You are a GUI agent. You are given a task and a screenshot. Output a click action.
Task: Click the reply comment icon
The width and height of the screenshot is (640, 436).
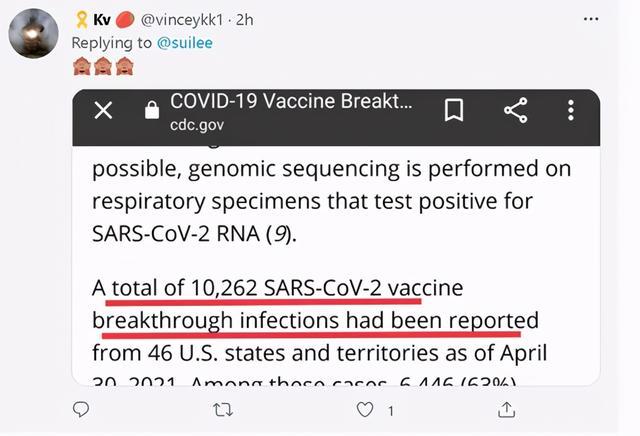pyautogui.click(x=83, y=409)
